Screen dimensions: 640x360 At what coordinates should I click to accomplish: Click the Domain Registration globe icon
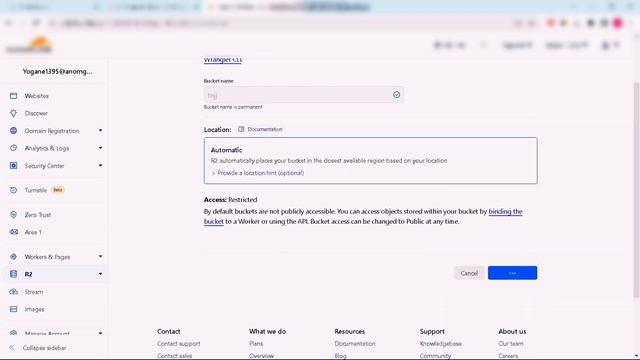(13, 131)
